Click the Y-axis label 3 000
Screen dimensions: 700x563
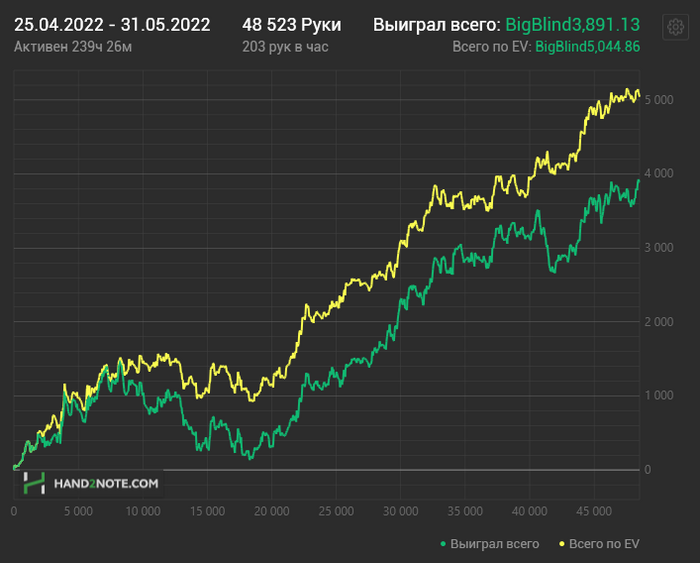click(x=659, y=248)
